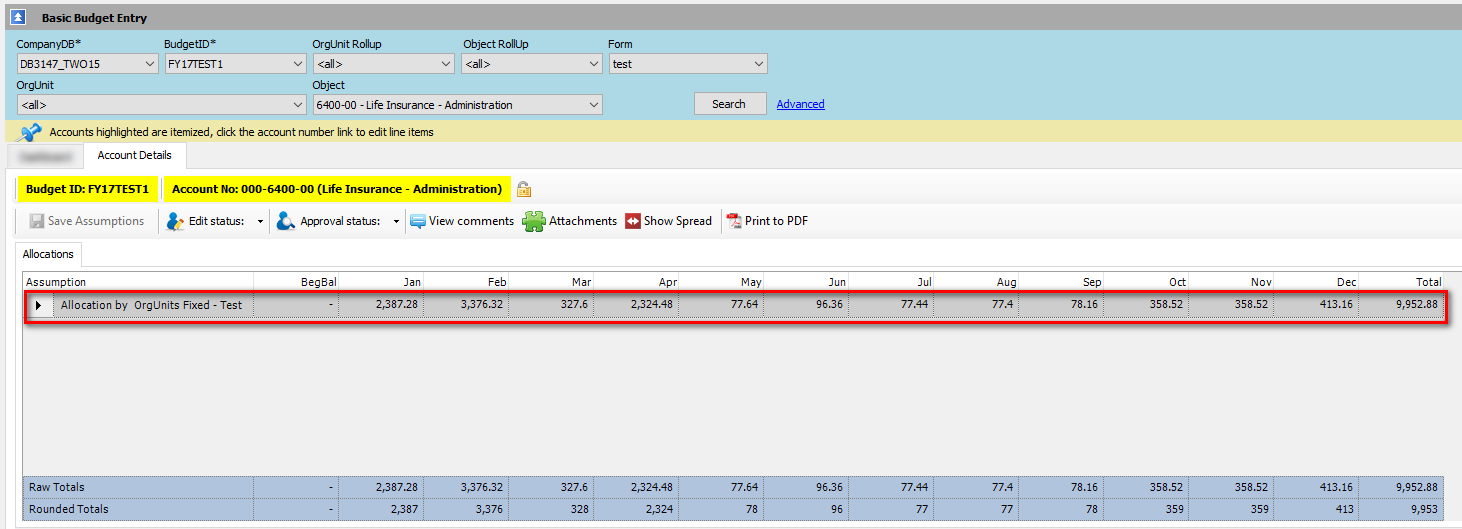Open the Object dropdown with Life Insurance
This screenshot has height=529, width=1462.
(x=458, y=105)
